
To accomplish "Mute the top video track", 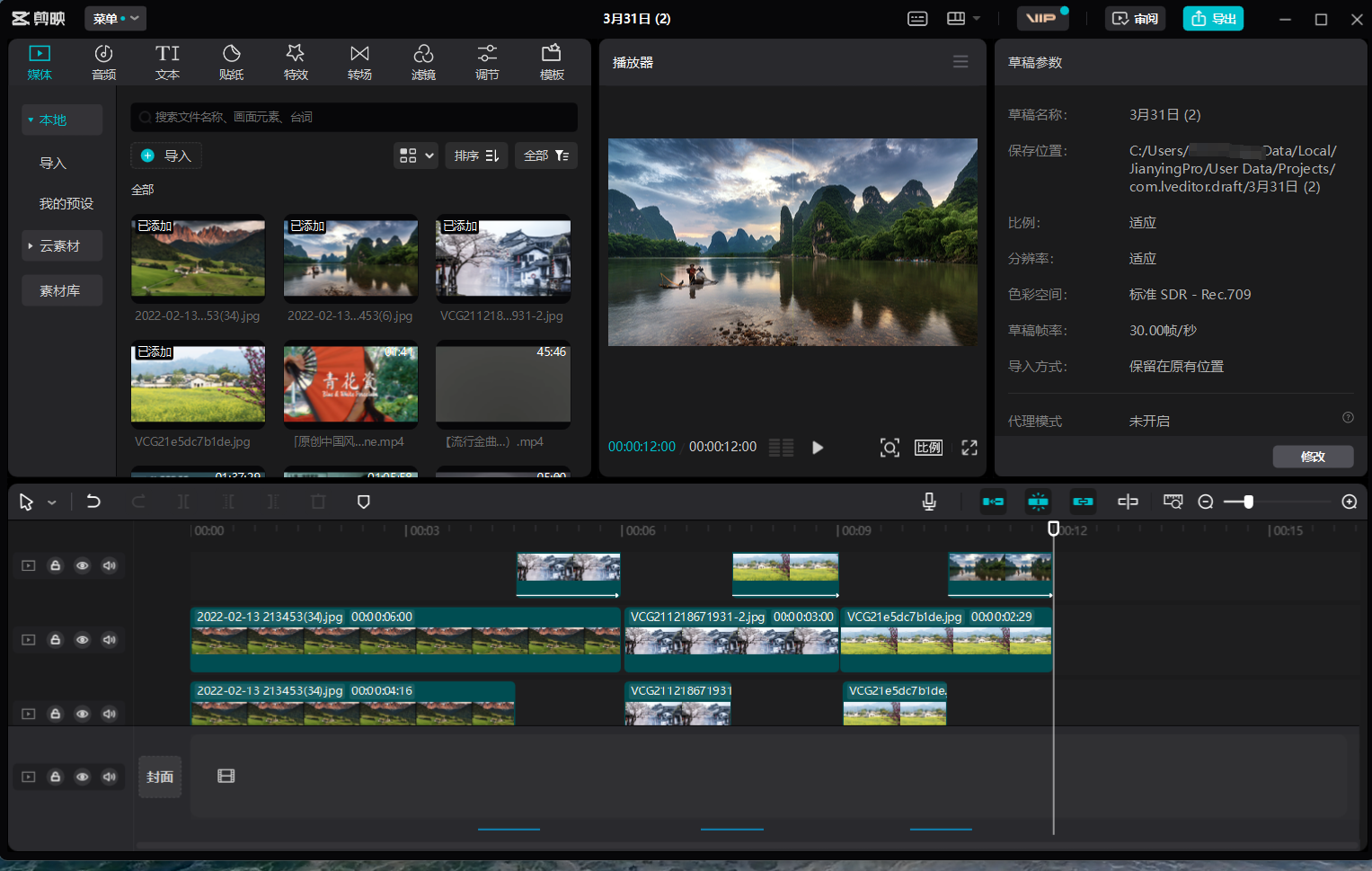I will click(x=110, y=565).
